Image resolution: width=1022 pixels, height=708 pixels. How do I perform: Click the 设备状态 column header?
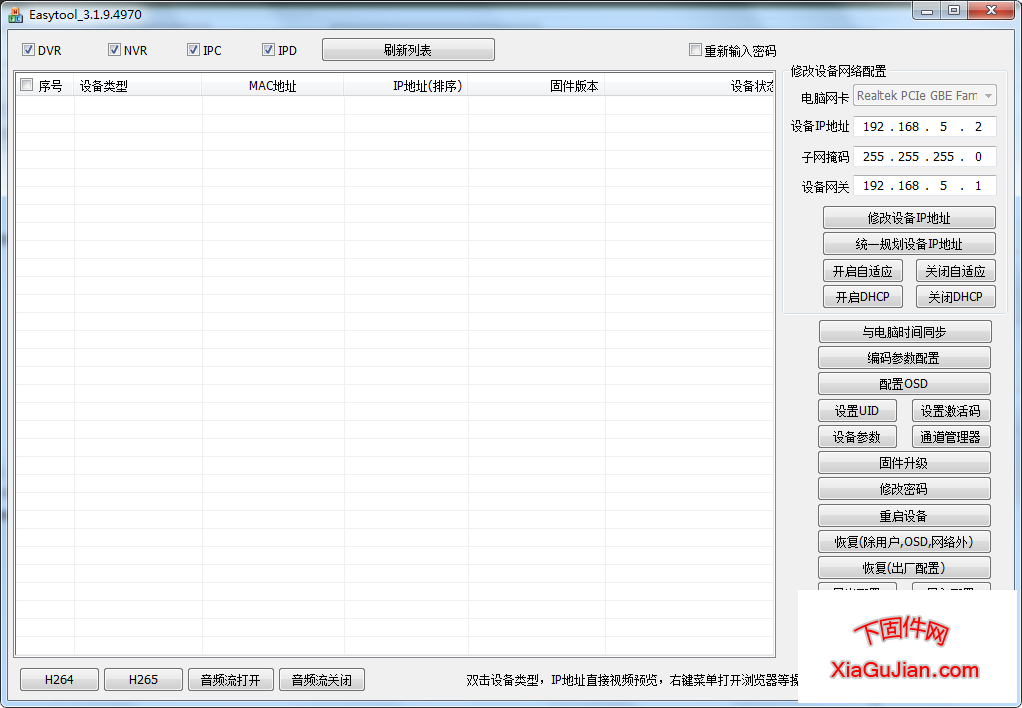689,85
